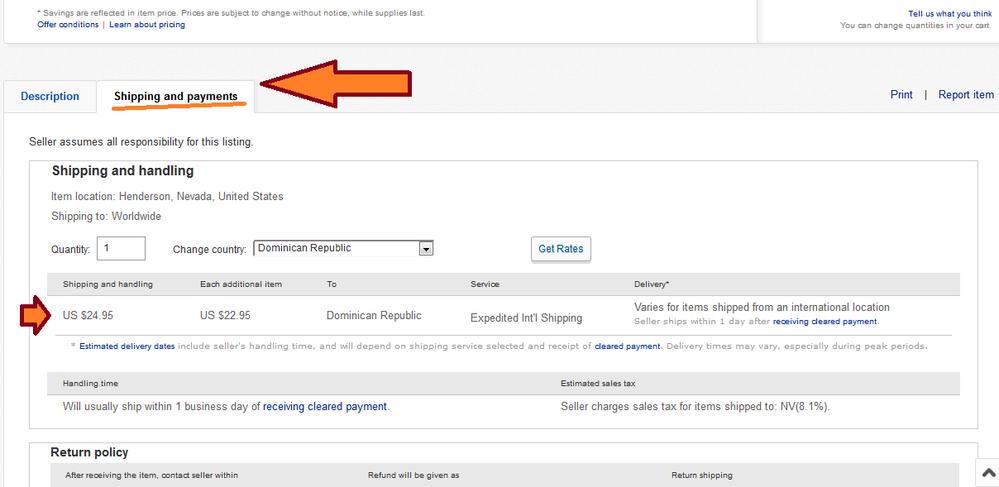
Task: Select the Shipping and payments tab
Action: pyautogui.click(x=176, y=96)
